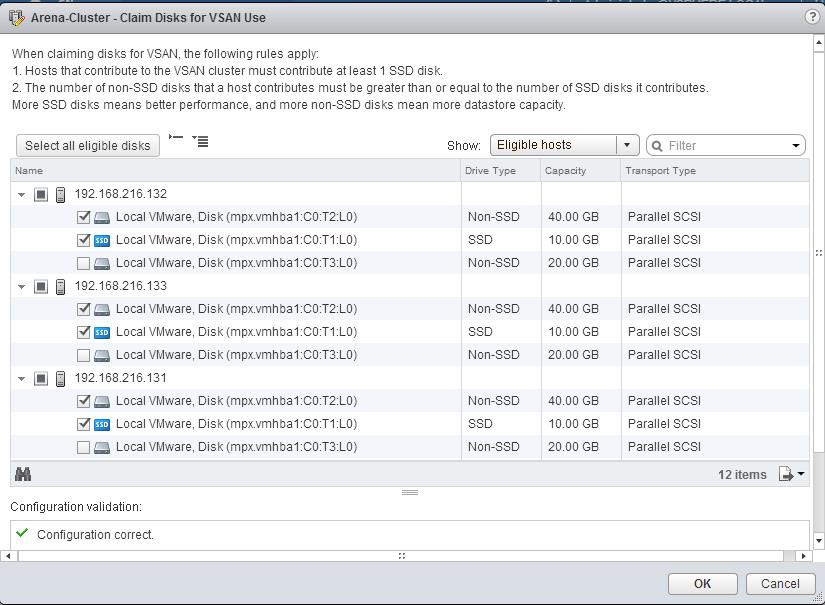
Task: Click the Claim Disks dialog title icon
Action: 16,17
